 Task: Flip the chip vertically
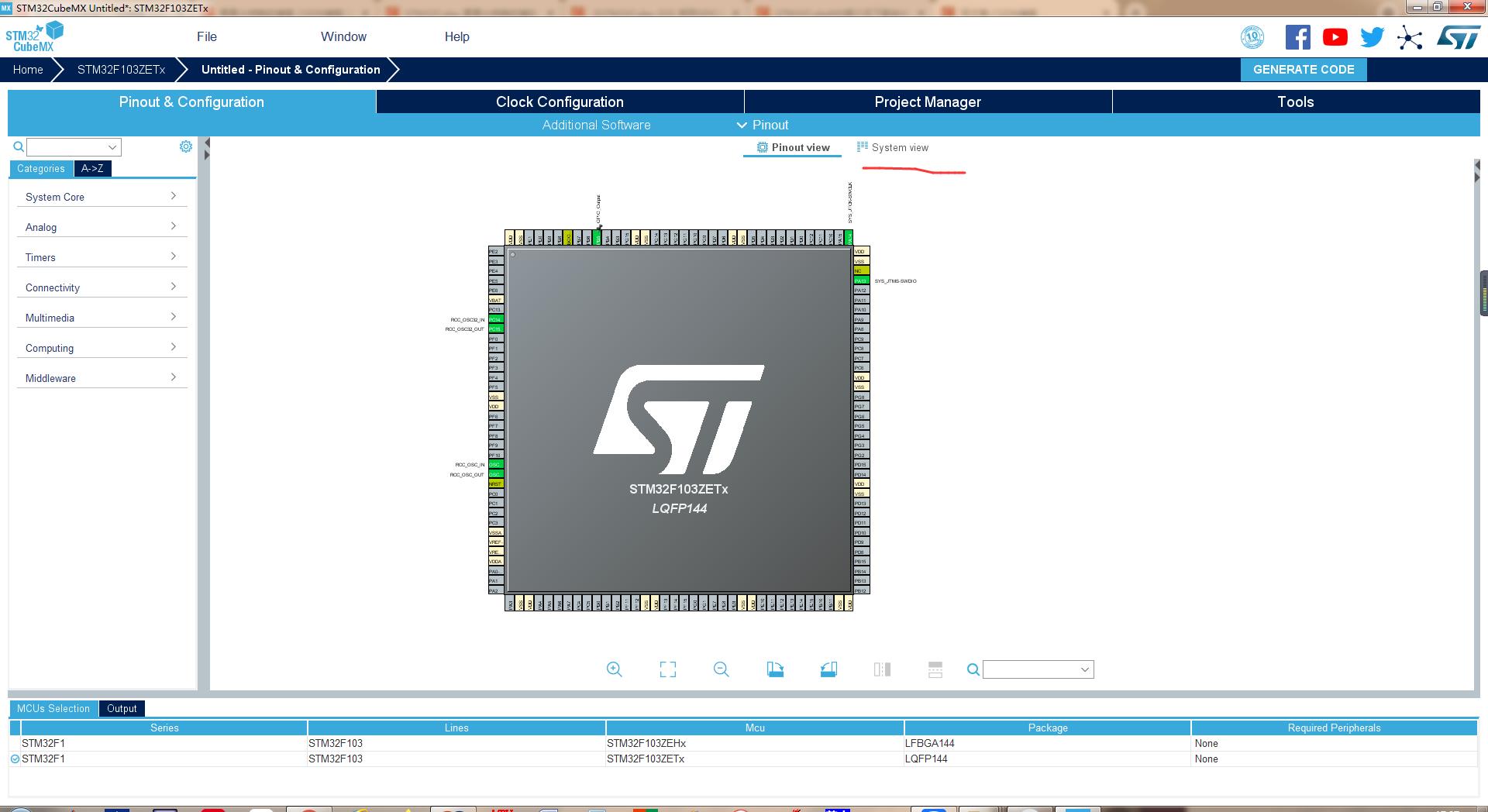(935, 669)
